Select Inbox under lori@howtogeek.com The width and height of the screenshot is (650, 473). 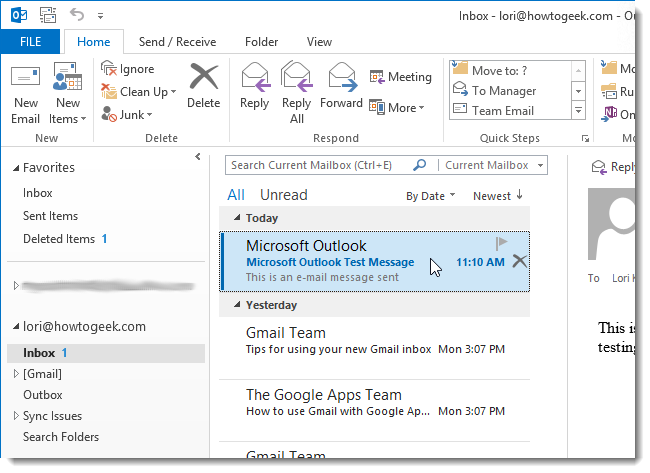click(x=106, y=353)
